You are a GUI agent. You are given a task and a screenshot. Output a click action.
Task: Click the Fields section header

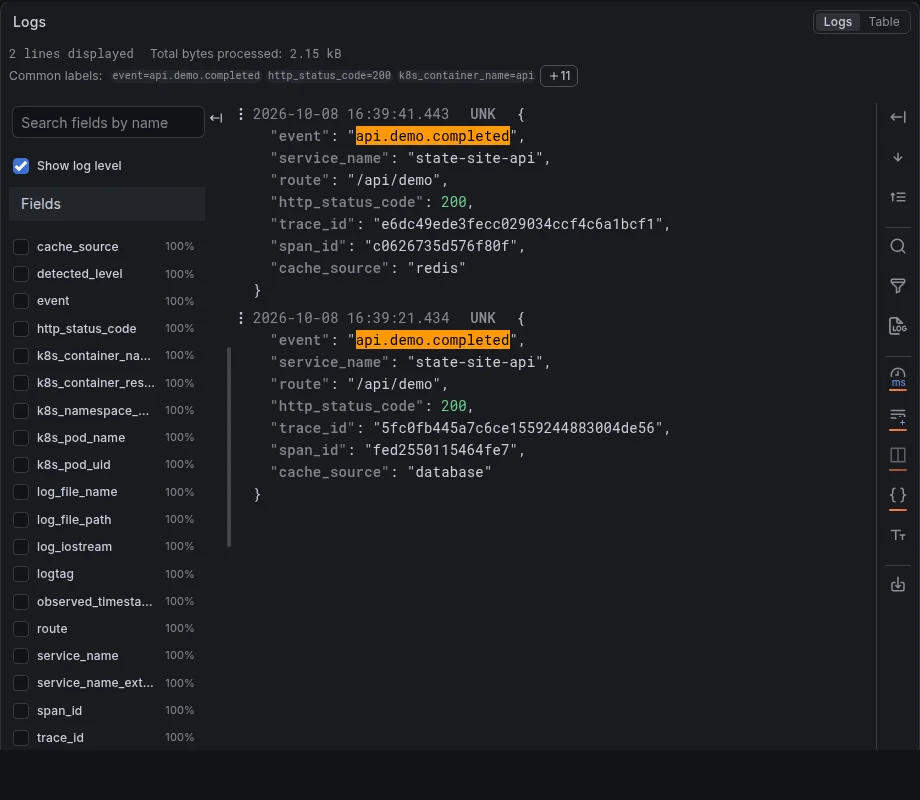click(107, 204)
